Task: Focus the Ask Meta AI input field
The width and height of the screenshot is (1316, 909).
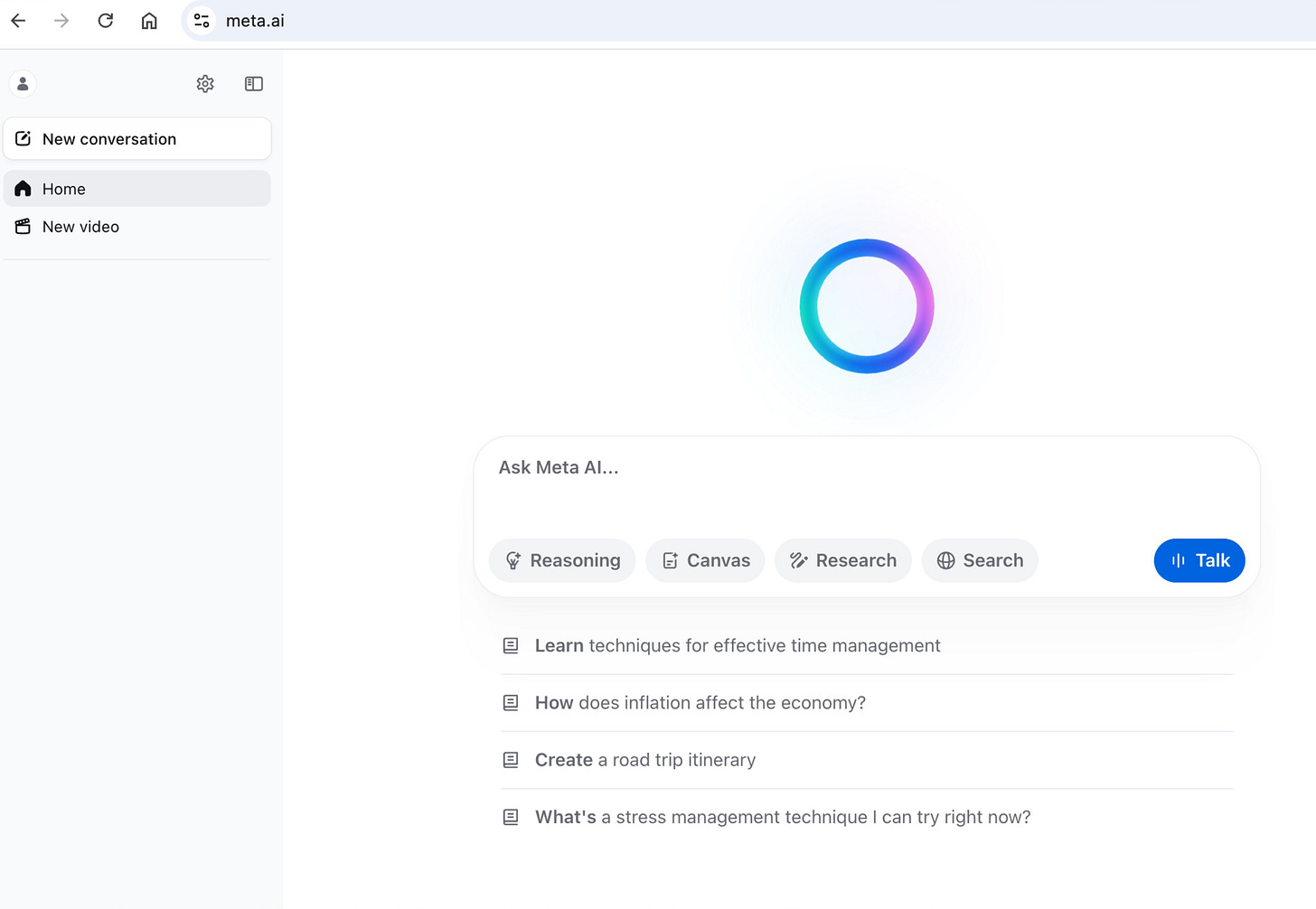Action: [x=867, y=485]
